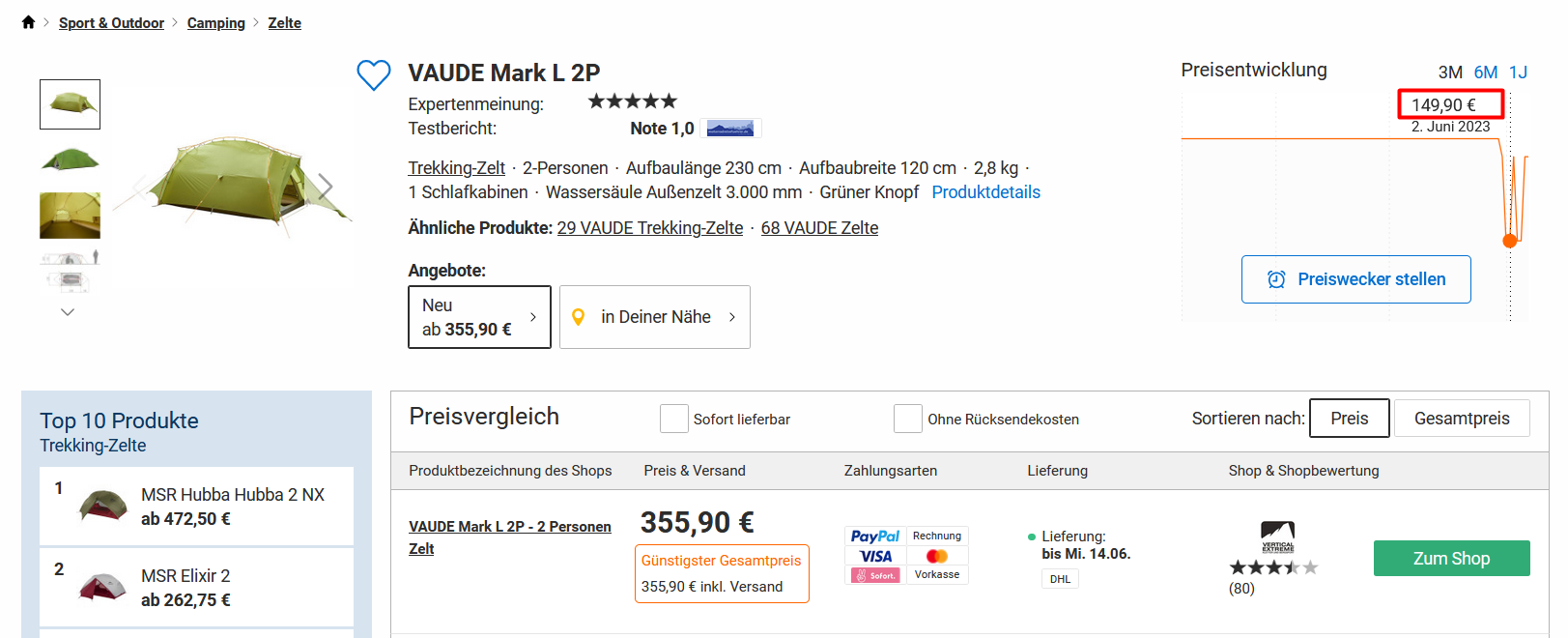Viewport: 1568px width, 638px height.
Task: Tick the Ohne Rücksendekosten checkbox
Action: point(908,419)
